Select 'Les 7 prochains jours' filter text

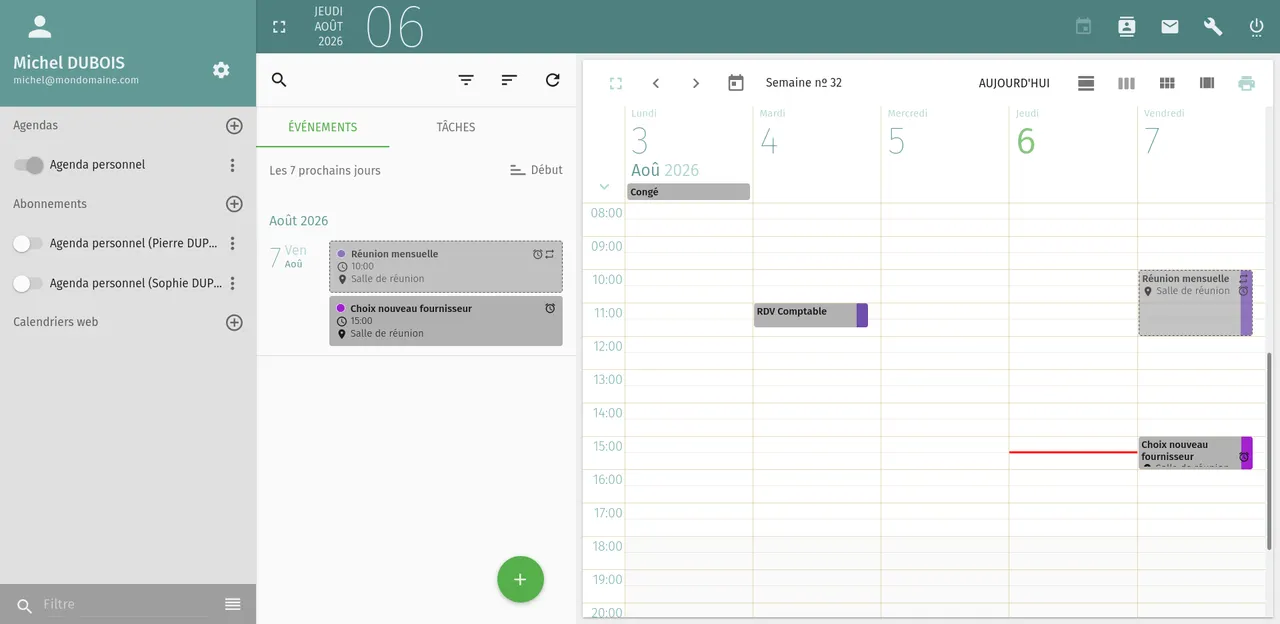pyautogui.click(x=325, y=171)
